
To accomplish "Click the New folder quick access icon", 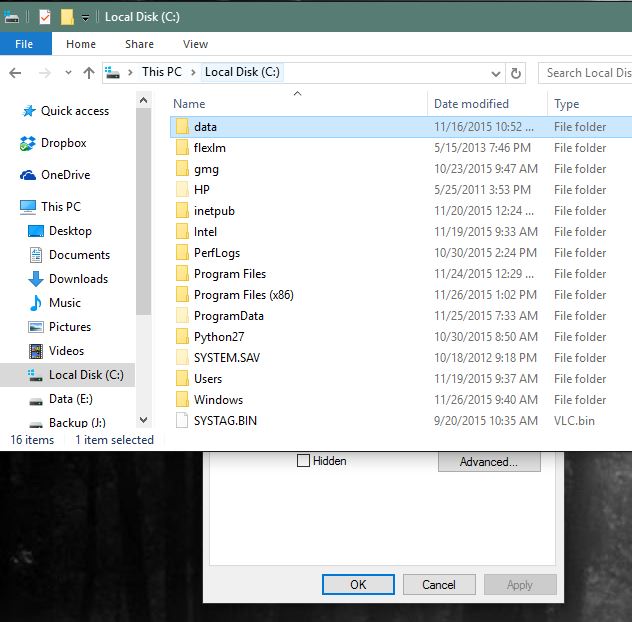I will (x=67, y=17).
